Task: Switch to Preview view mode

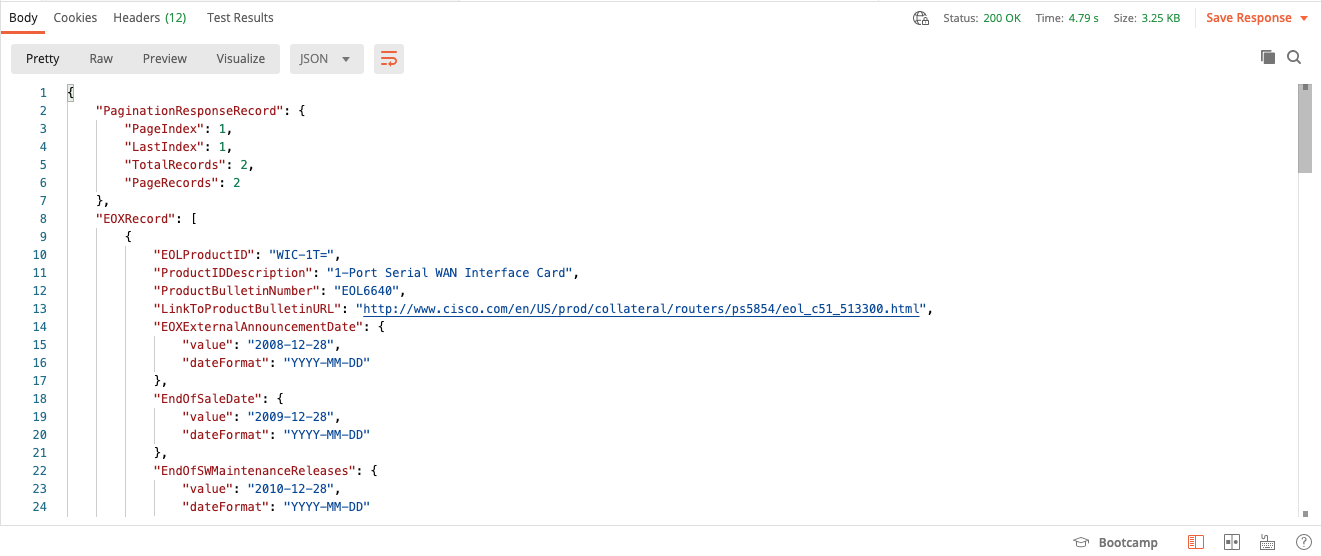Action: pos(165,59)
